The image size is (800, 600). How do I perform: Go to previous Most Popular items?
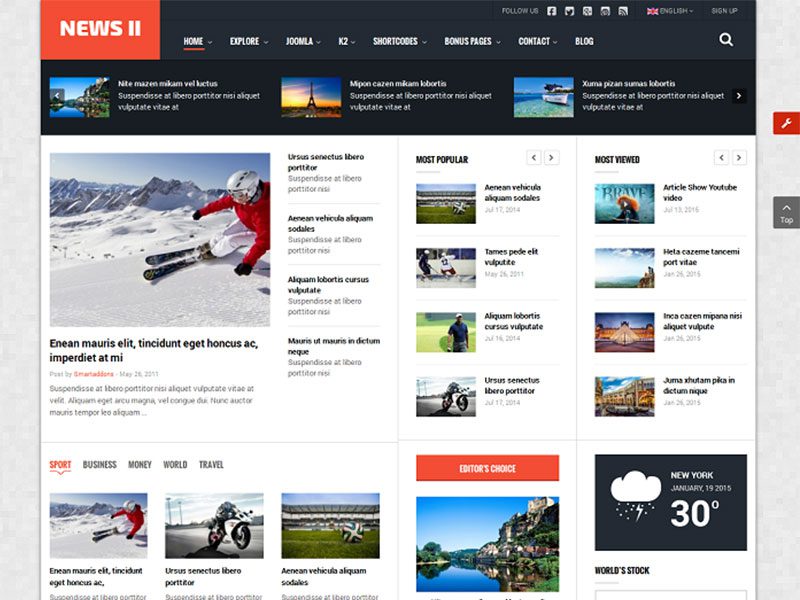[534, 158]
